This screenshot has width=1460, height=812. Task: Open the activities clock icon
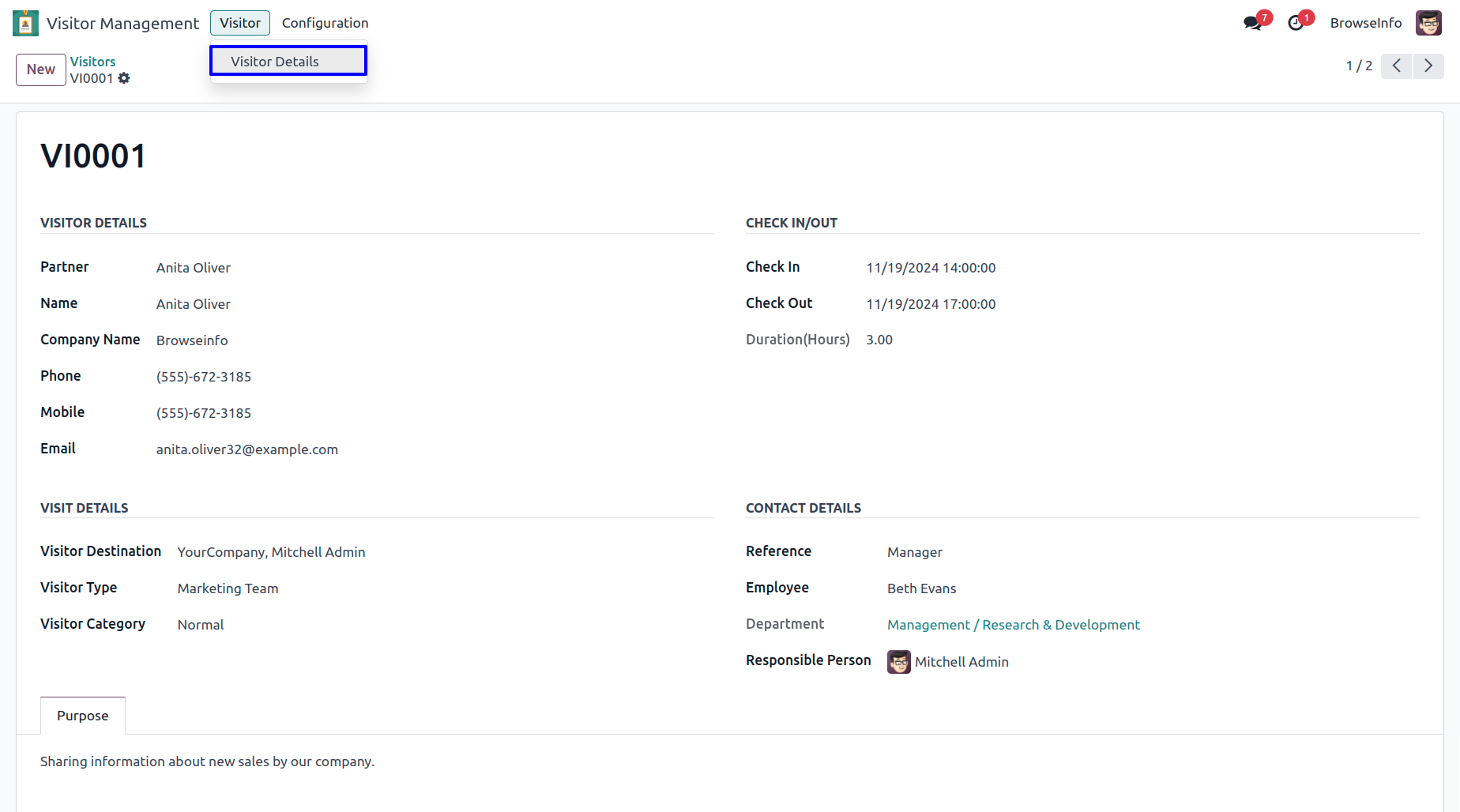[1296, 23]
